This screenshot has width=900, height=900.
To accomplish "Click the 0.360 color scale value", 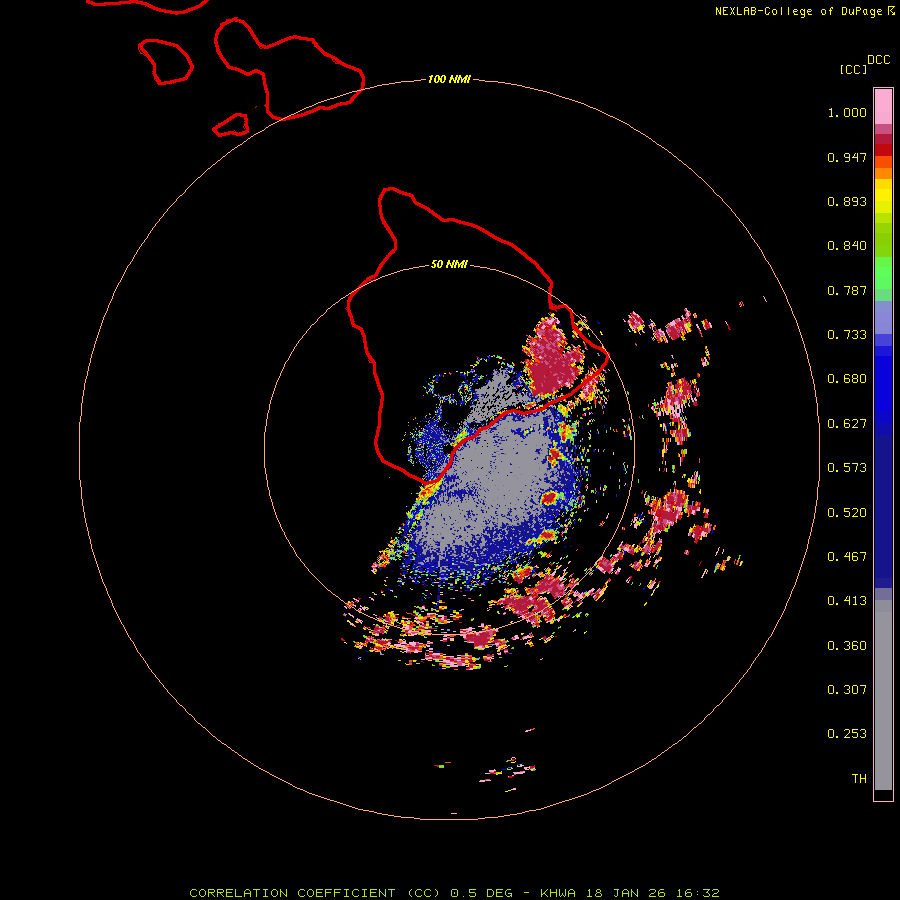I will [x=847, y=646].
